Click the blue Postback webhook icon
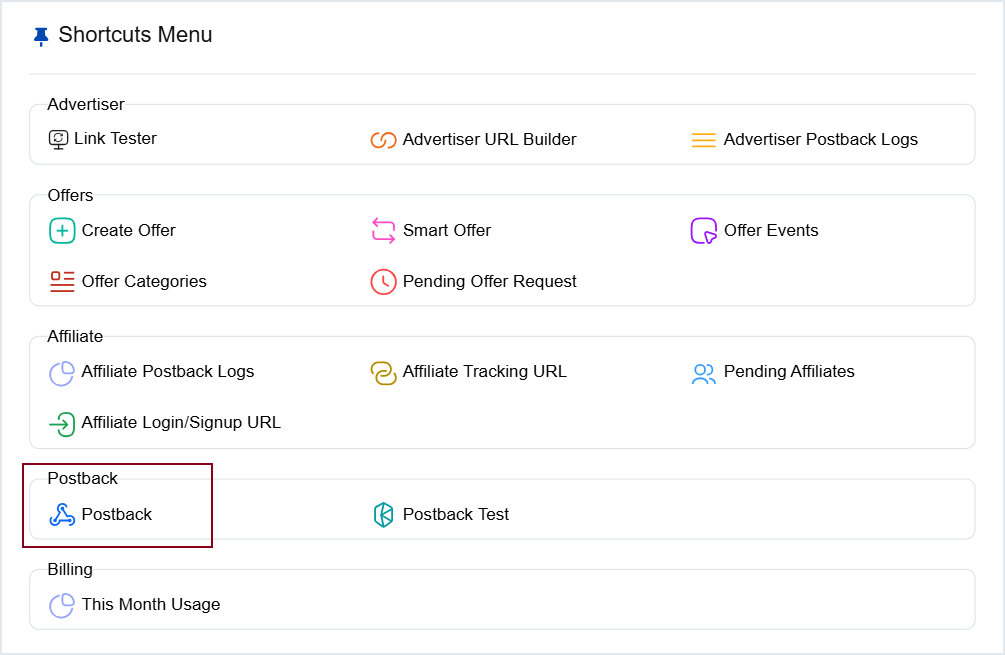This screenshot has width=1005, height=655. 62,515
